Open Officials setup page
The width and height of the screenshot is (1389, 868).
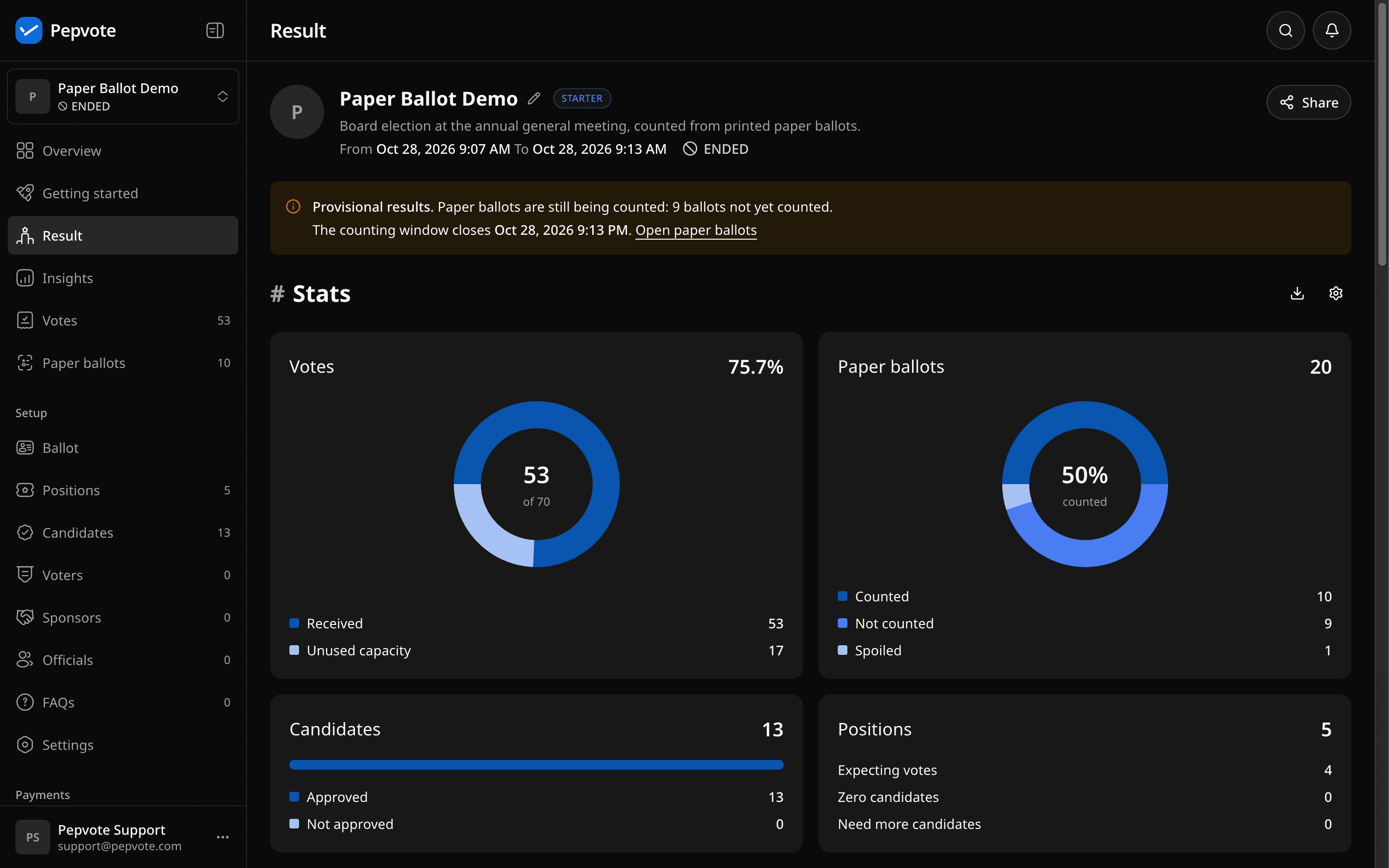tap(123, 661)
